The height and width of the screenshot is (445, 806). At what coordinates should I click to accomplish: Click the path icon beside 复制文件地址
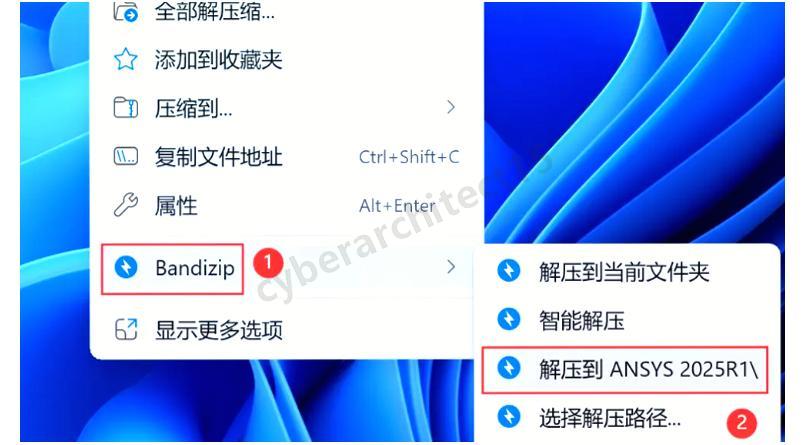(x=126, y=156)
